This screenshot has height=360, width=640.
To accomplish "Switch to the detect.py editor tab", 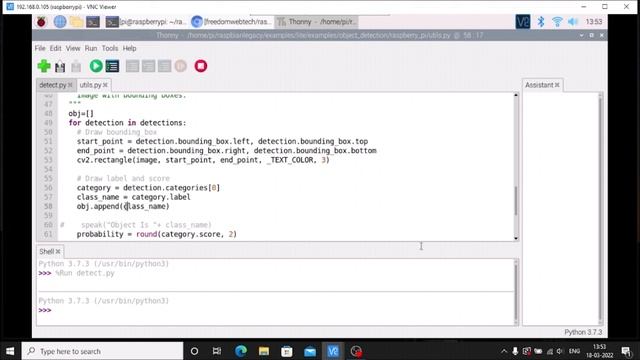I will click(x=53, y=85).
